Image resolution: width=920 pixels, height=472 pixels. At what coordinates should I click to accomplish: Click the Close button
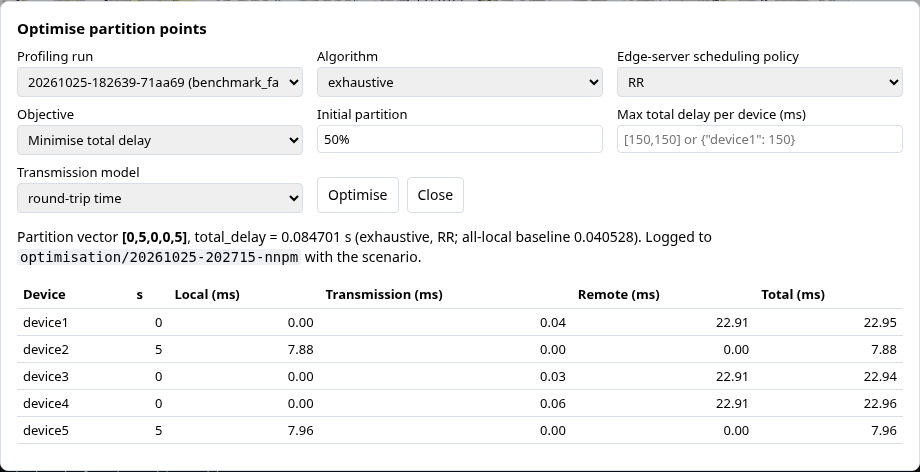pyautogui.click(x=435, y=195)
